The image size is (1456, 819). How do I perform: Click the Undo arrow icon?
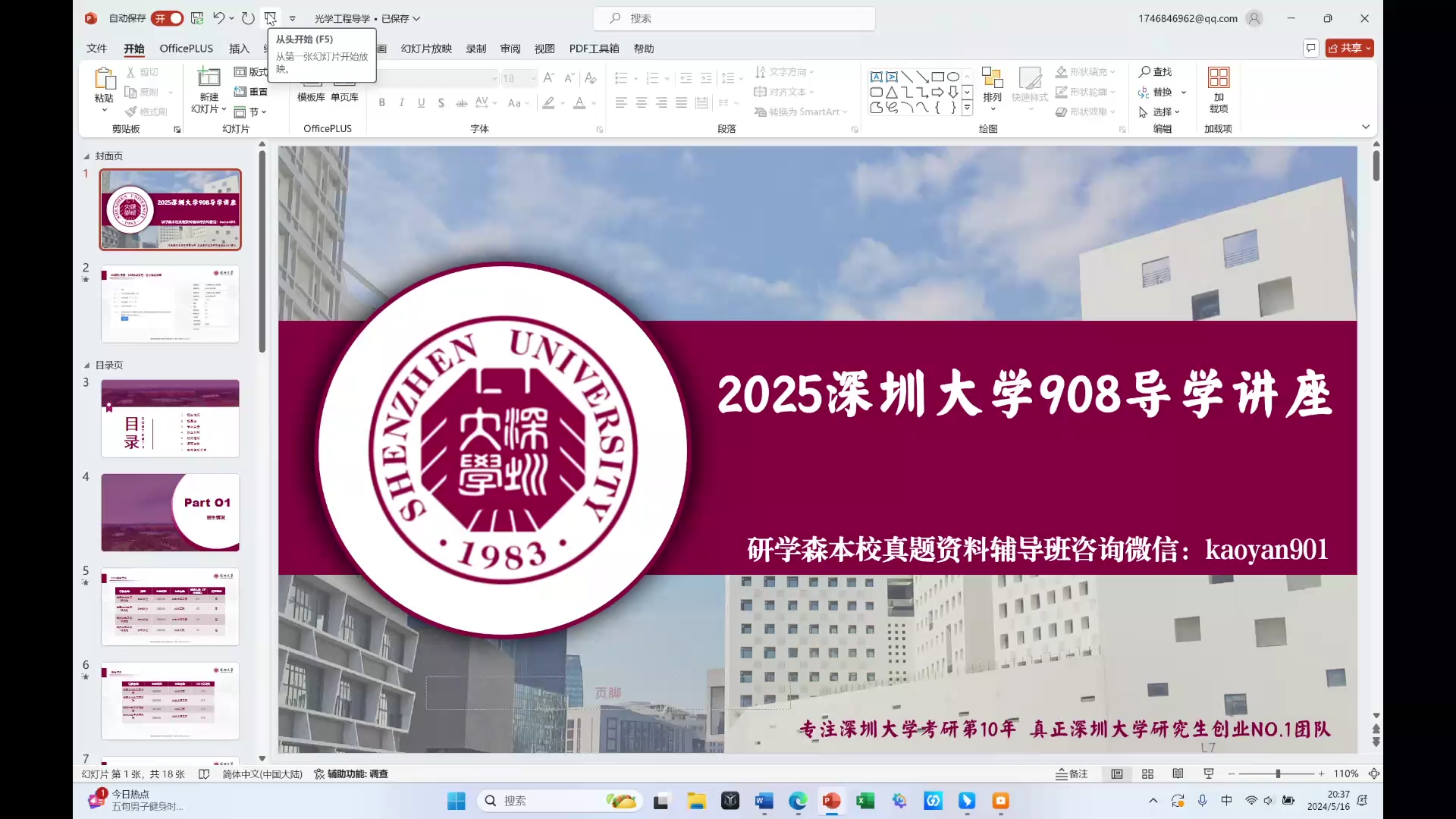point(218,18)
